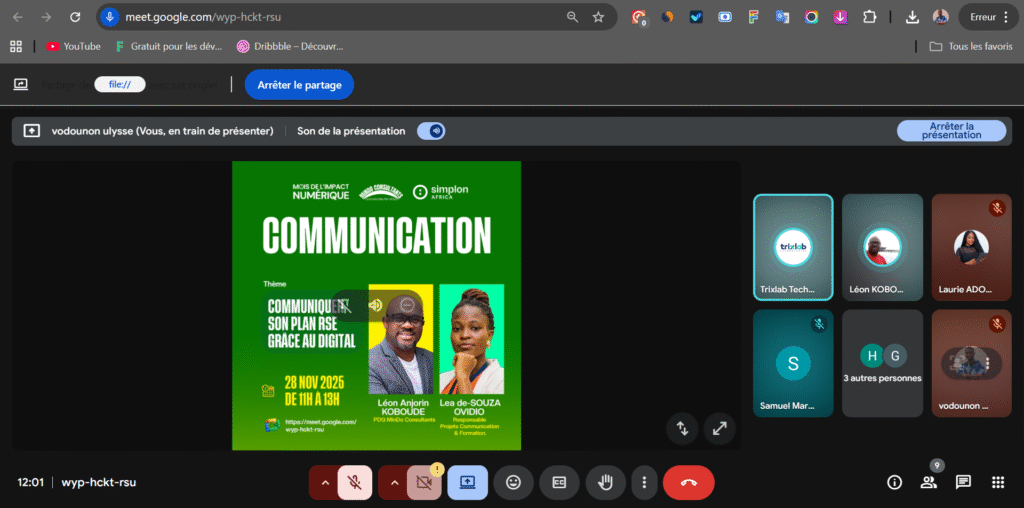Click the raise hand icon
This screenshot has height=508, width=1024.
tap(605, 482)
